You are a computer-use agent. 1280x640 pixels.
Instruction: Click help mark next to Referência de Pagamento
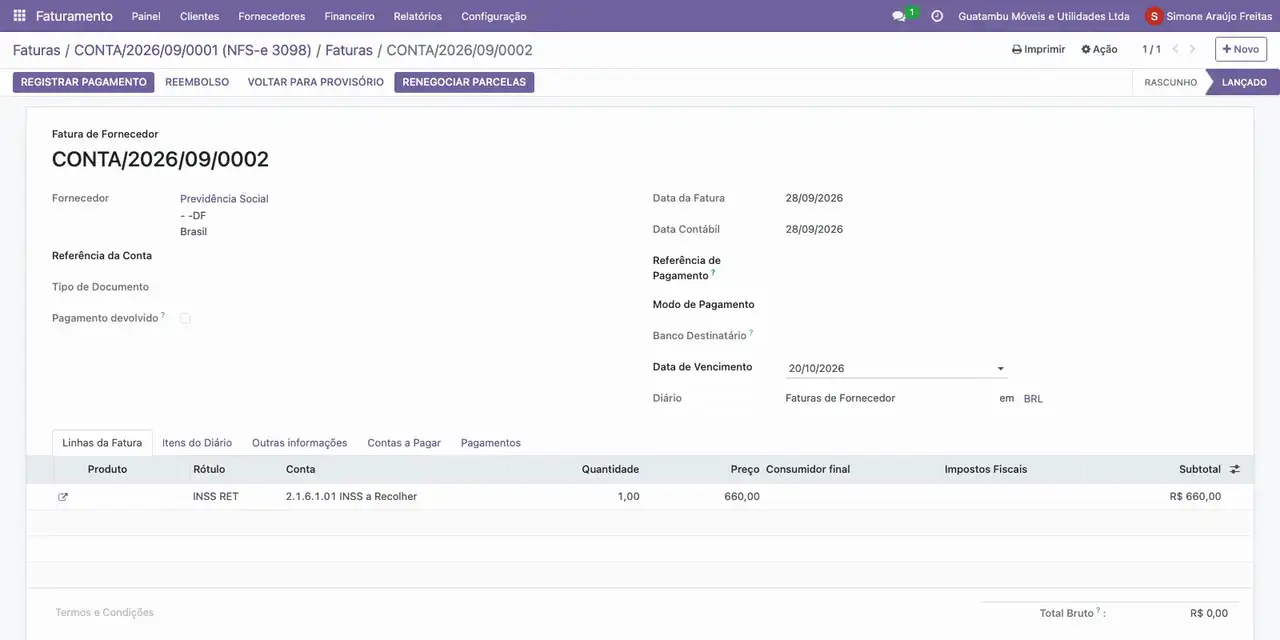click(x=713, y=272)
